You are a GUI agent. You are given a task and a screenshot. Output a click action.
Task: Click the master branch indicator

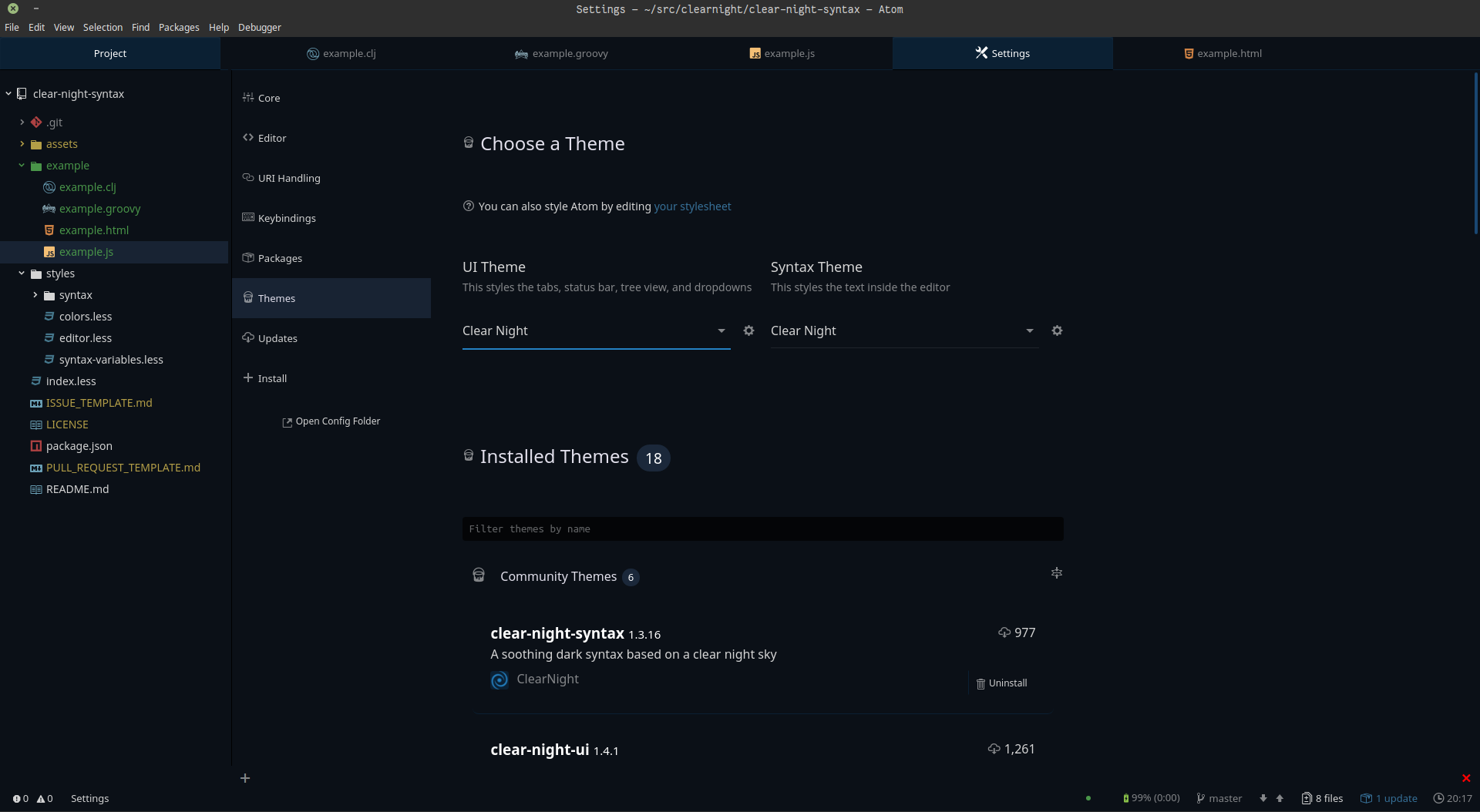coord(1219,798)
